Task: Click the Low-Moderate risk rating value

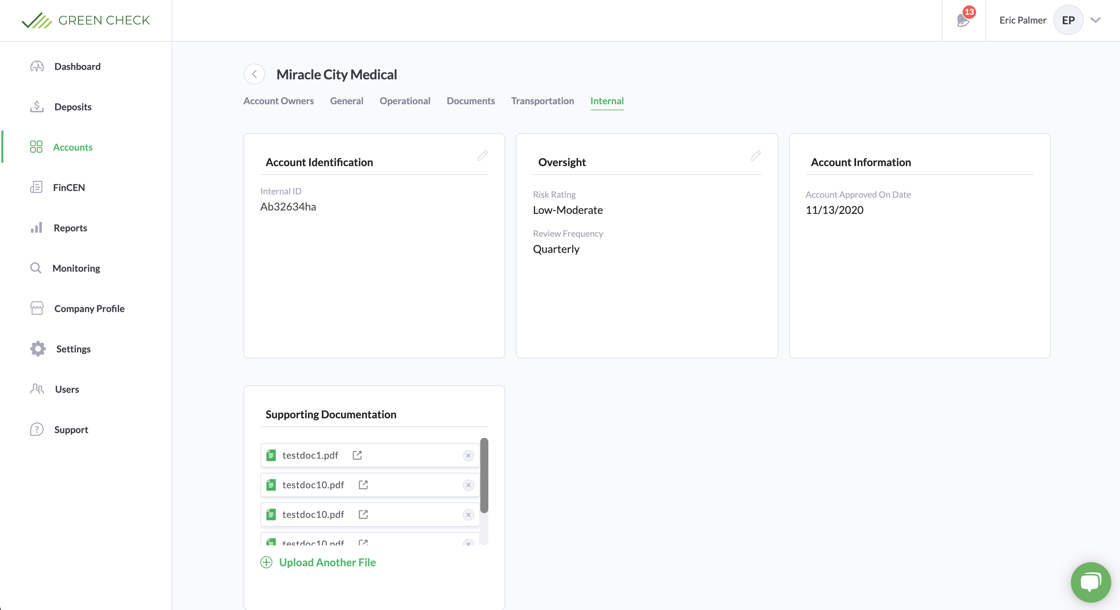Action: [568, 210]
